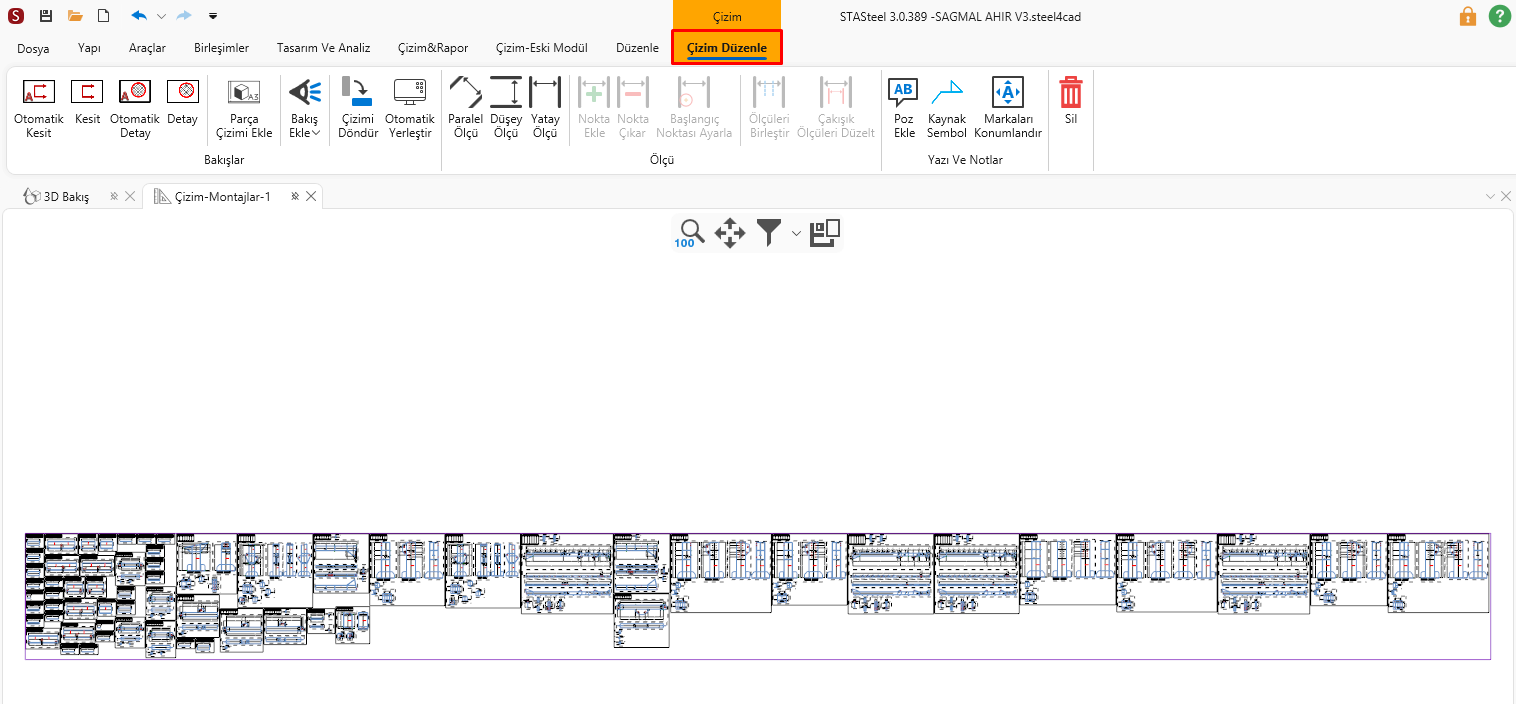Open the Tasarım Ve Analiz ribbon tab

click(323, 48)
